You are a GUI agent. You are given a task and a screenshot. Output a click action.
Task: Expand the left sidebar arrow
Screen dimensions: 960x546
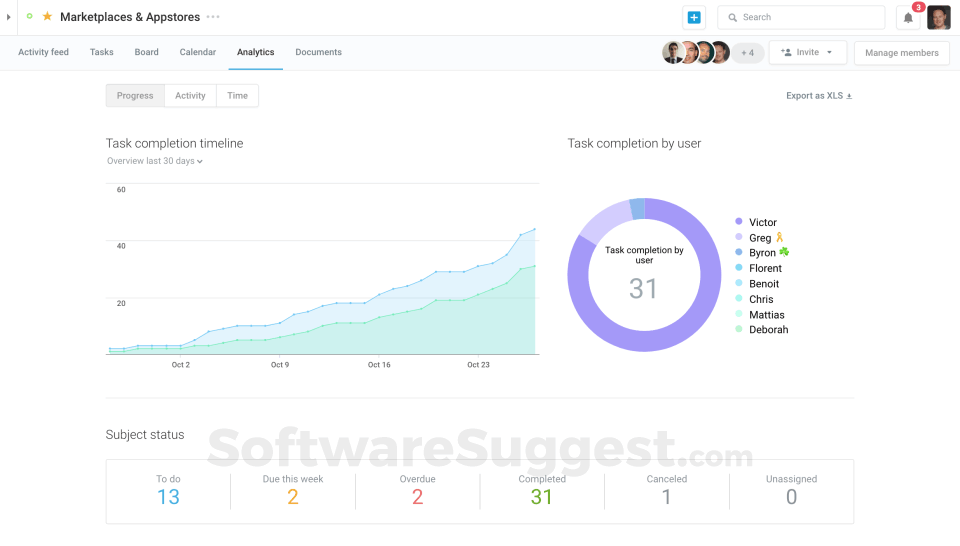pyautogui.click(x=9, y=17)
